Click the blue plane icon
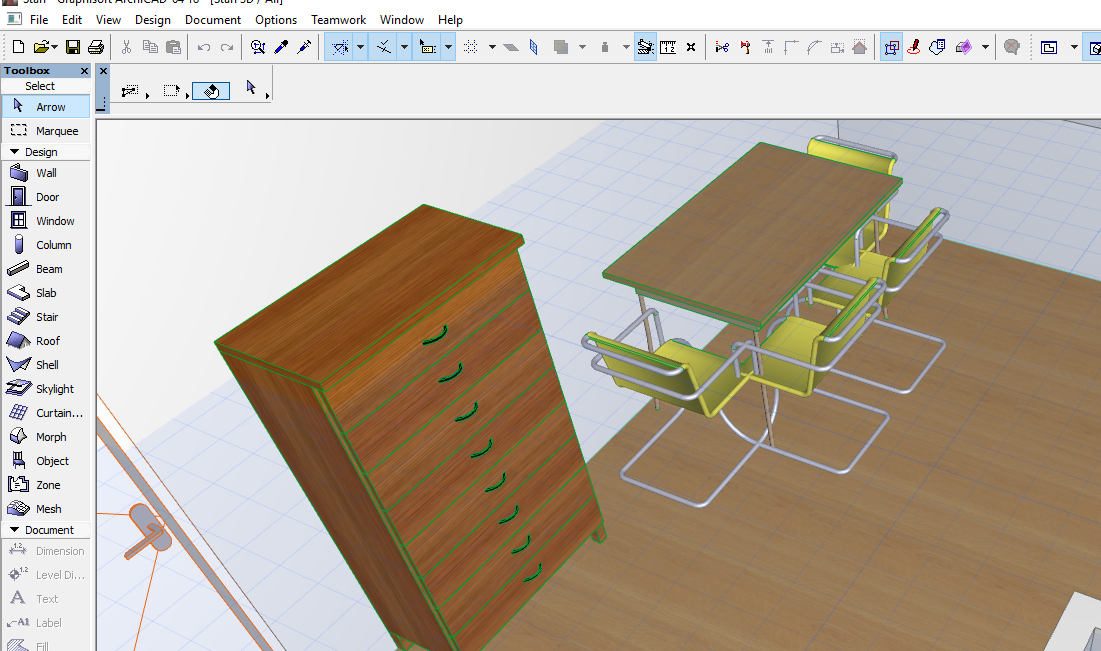This screenshot has width=1101, height=651. point(534,47)
